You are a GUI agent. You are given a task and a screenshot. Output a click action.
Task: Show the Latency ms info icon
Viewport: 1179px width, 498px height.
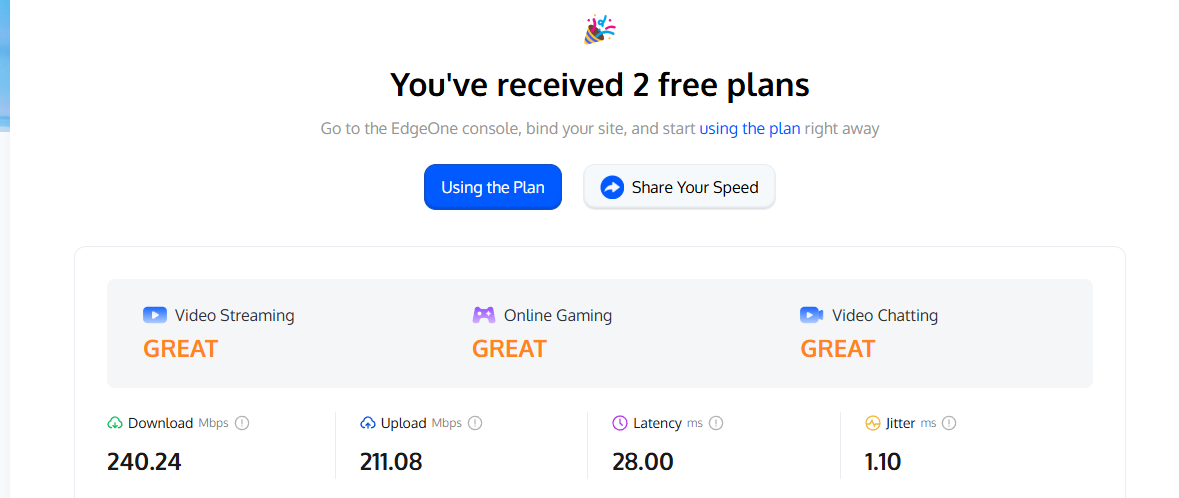(x=716, y=423)
